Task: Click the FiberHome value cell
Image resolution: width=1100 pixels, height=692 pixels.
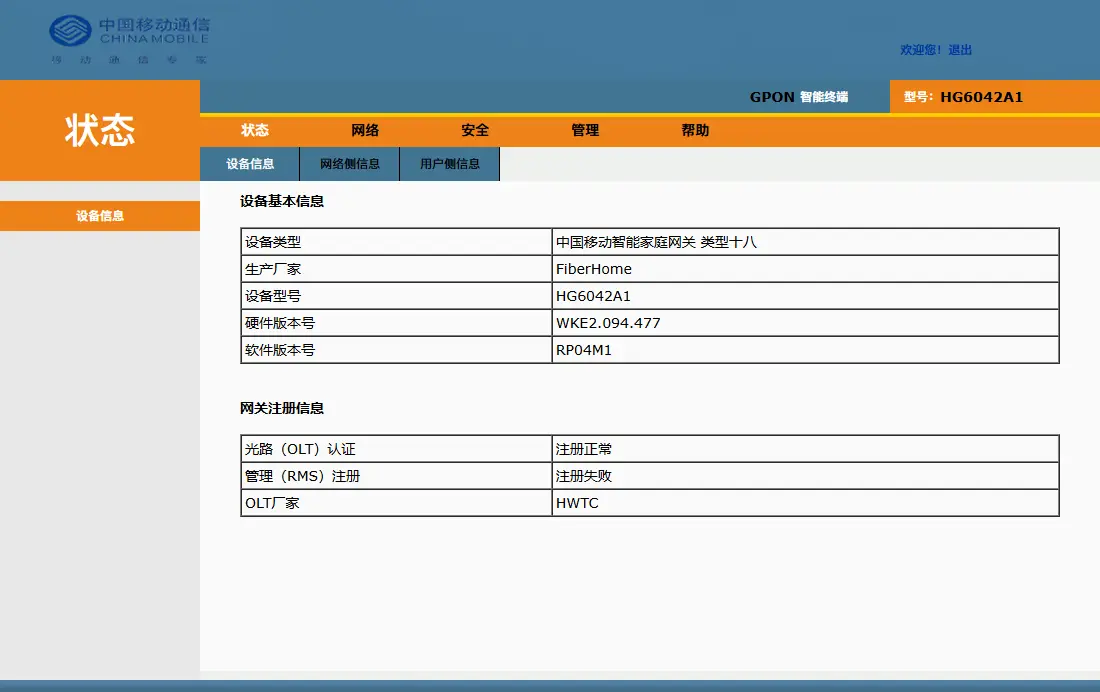Action: [x=805, y=269]
